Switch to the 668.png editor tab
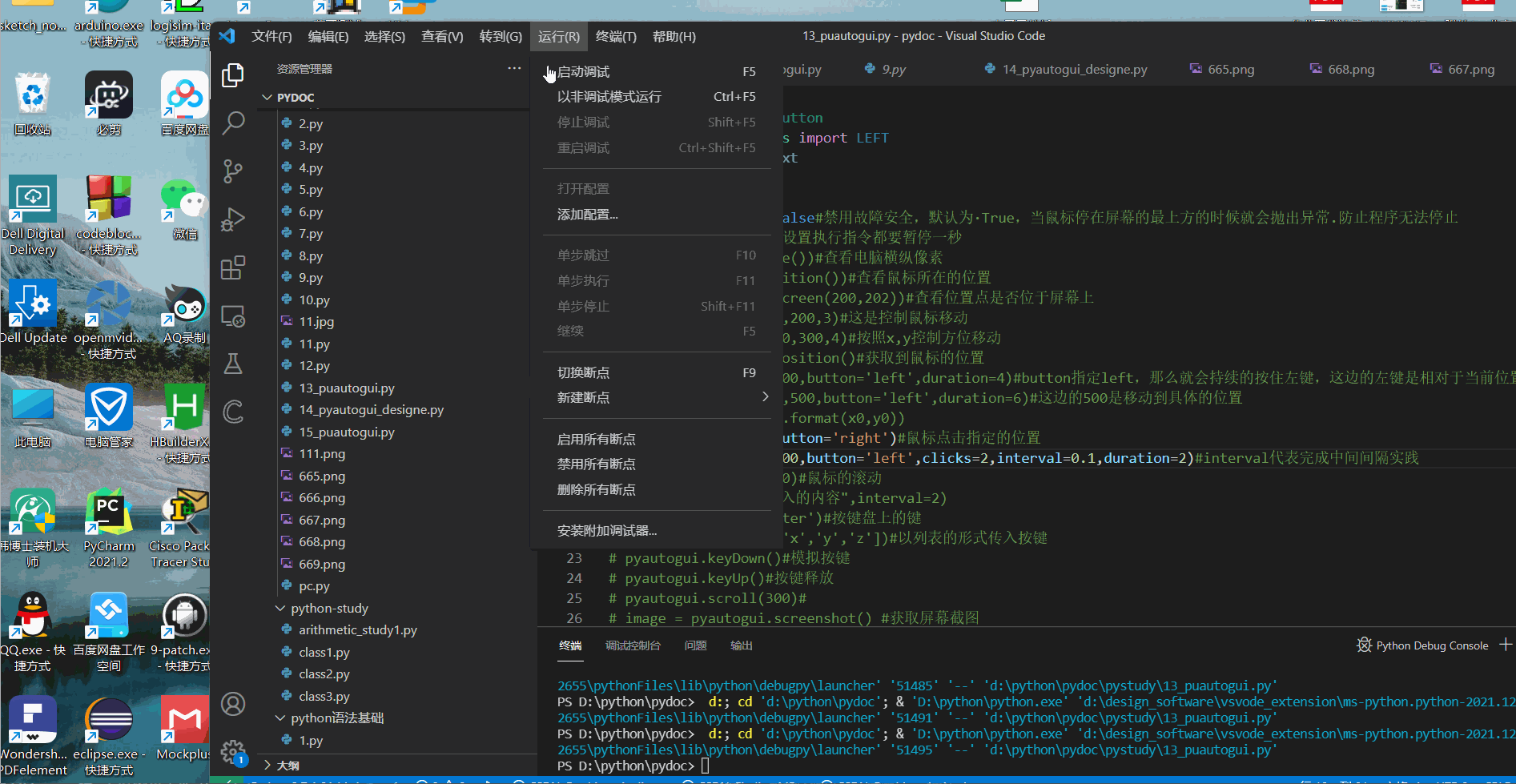The height and width of the screenshot is (784, 1516). point(1342,70)
